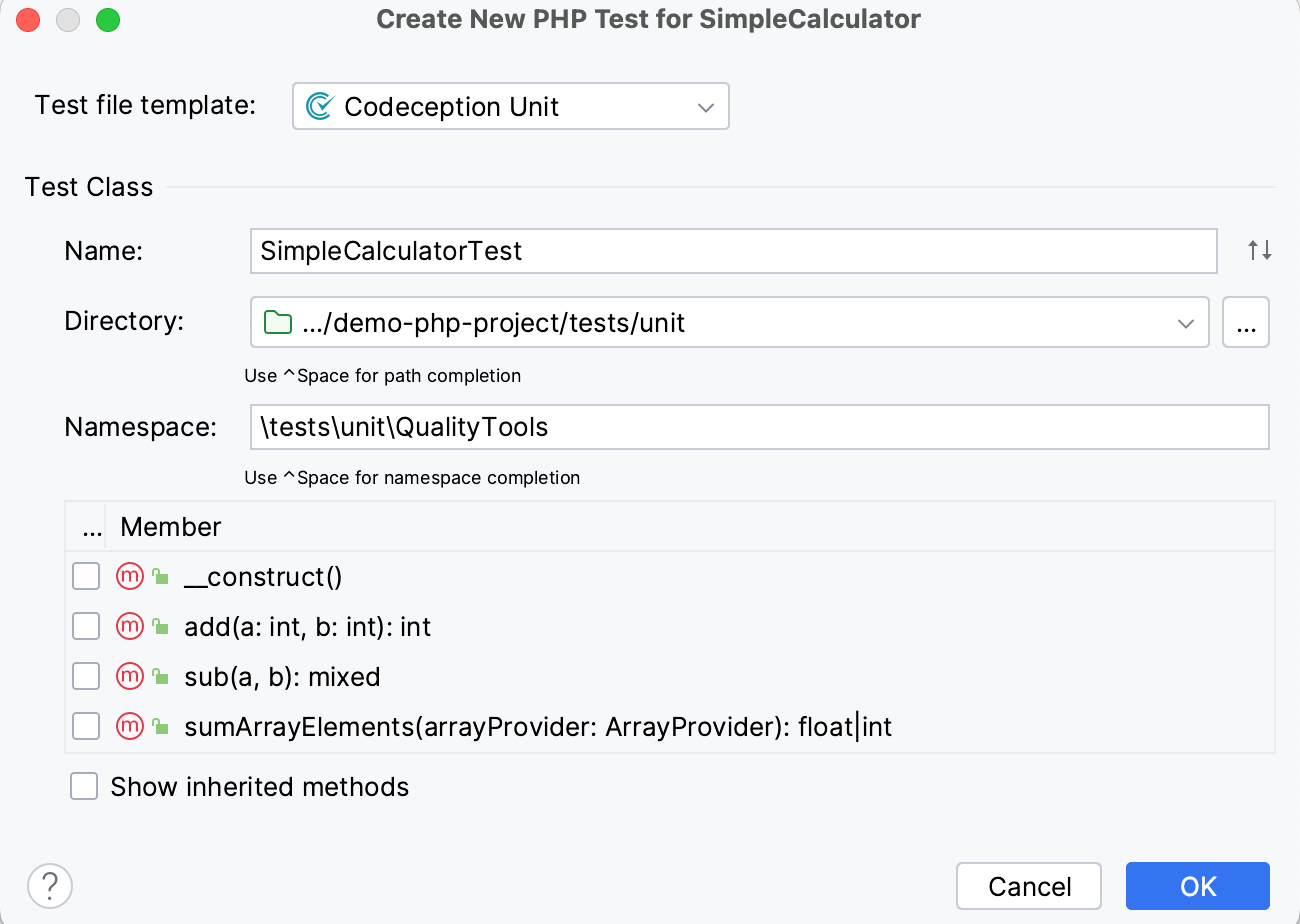Viewport: 1300px width, 924px height.
Task: Click the method icon beside sumArrayElements
Action: point(129,726)
